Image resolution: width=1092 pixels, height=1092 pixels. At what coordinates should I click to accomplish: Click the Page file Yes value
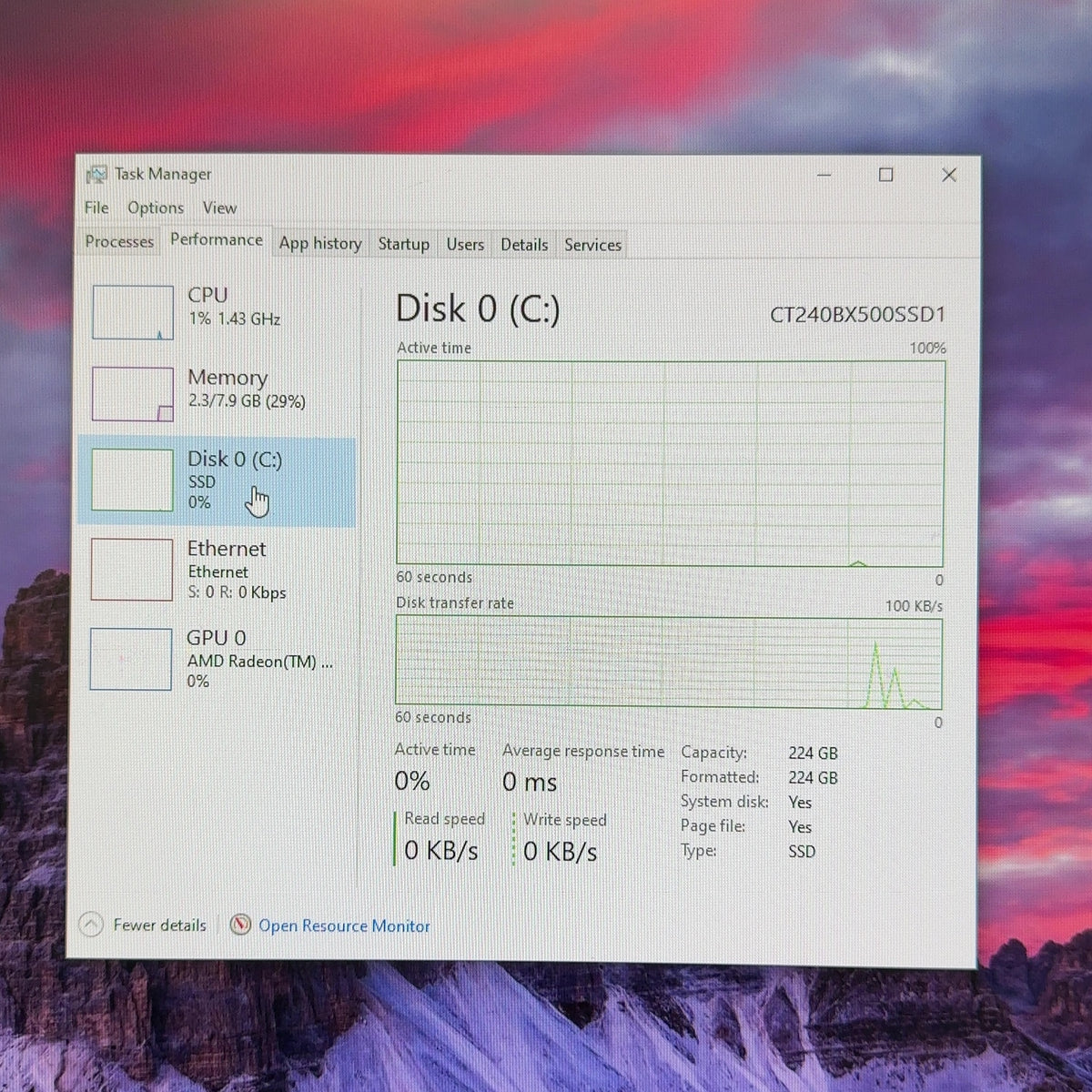point(800,827)
